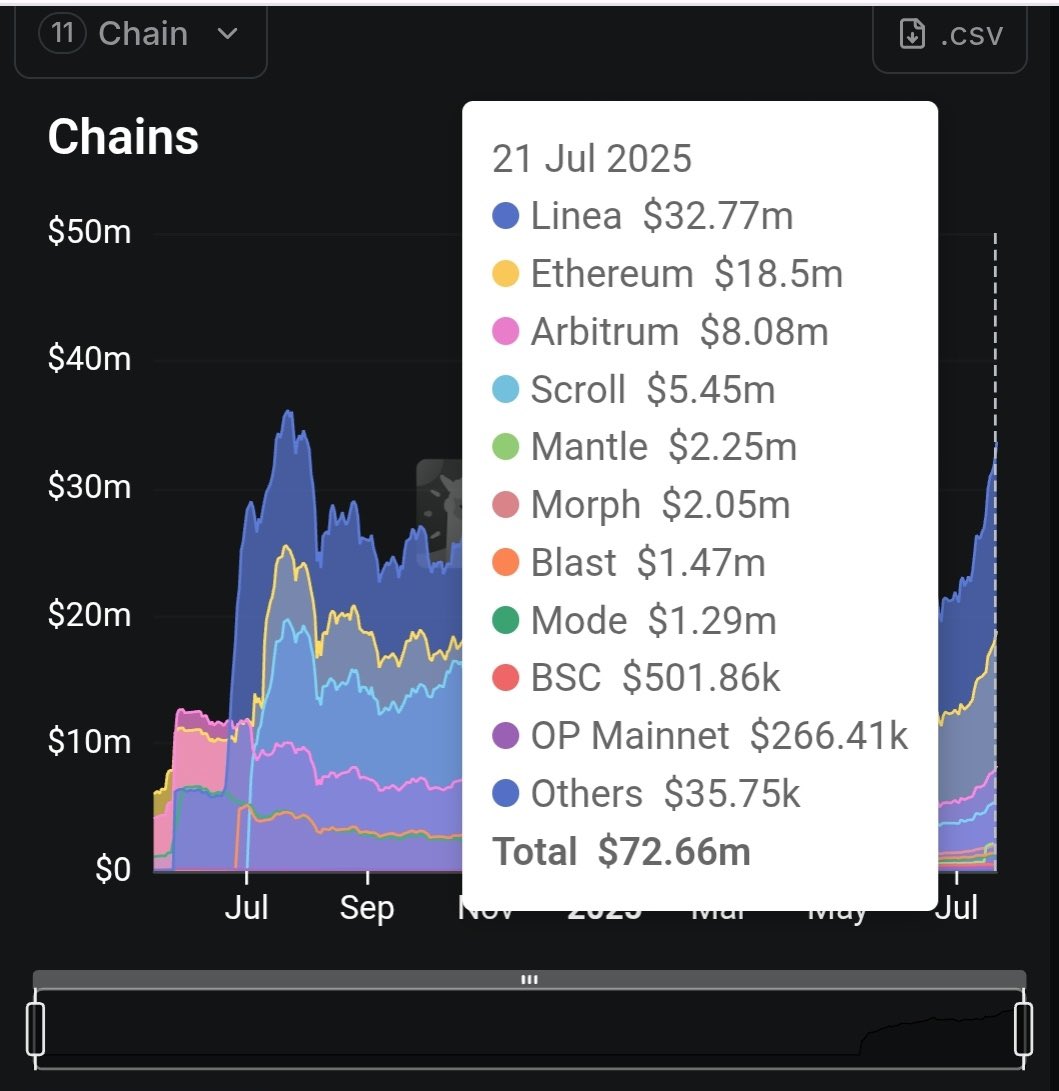Click the Blast orange legend dot
This screenshot has height=1091, width=1059.
tap(506, 562)
